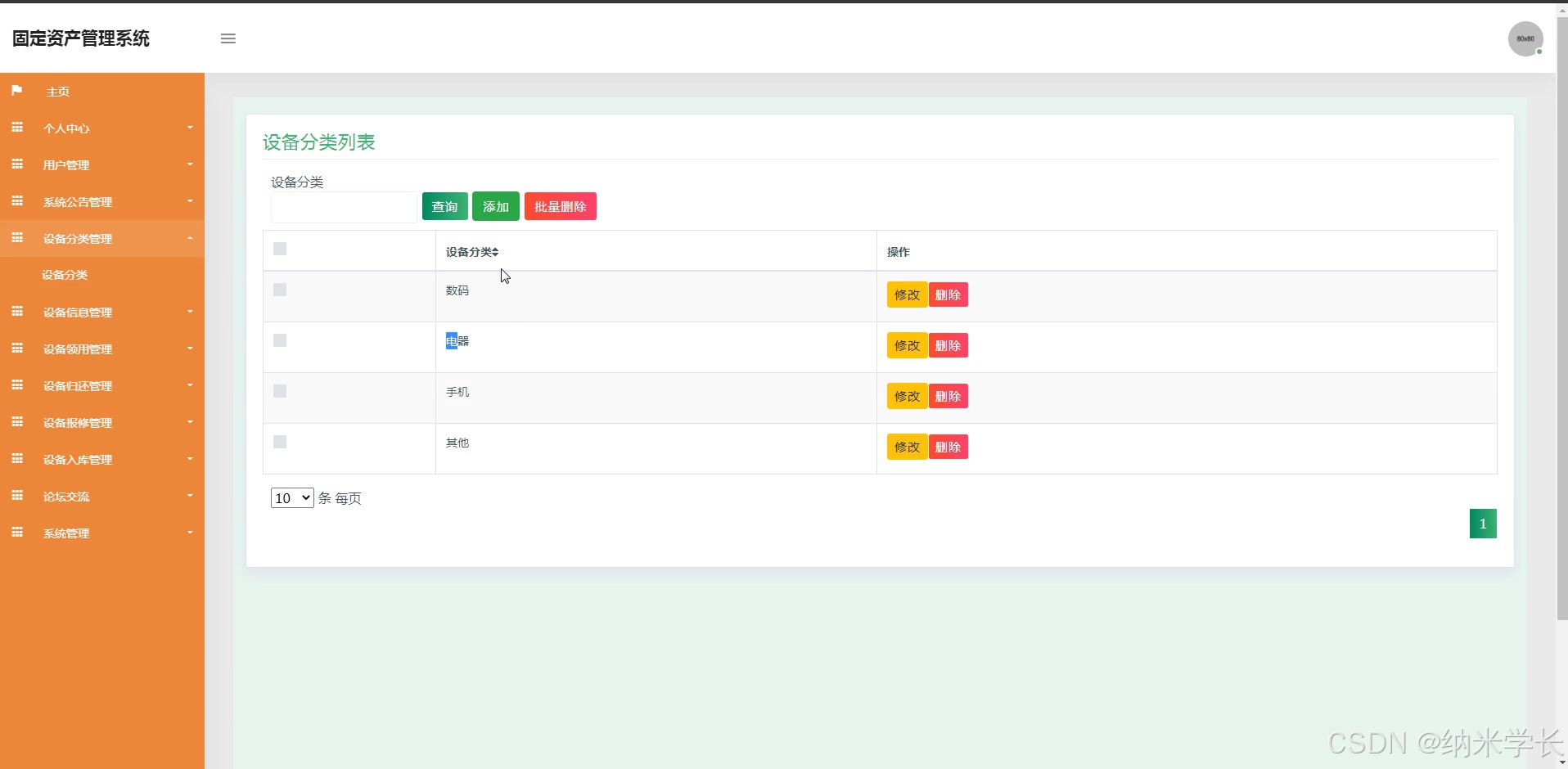Go to page 1 in pagination
The width and height of the screenshot is (1568, 769).
click(x=1483, y=524)
